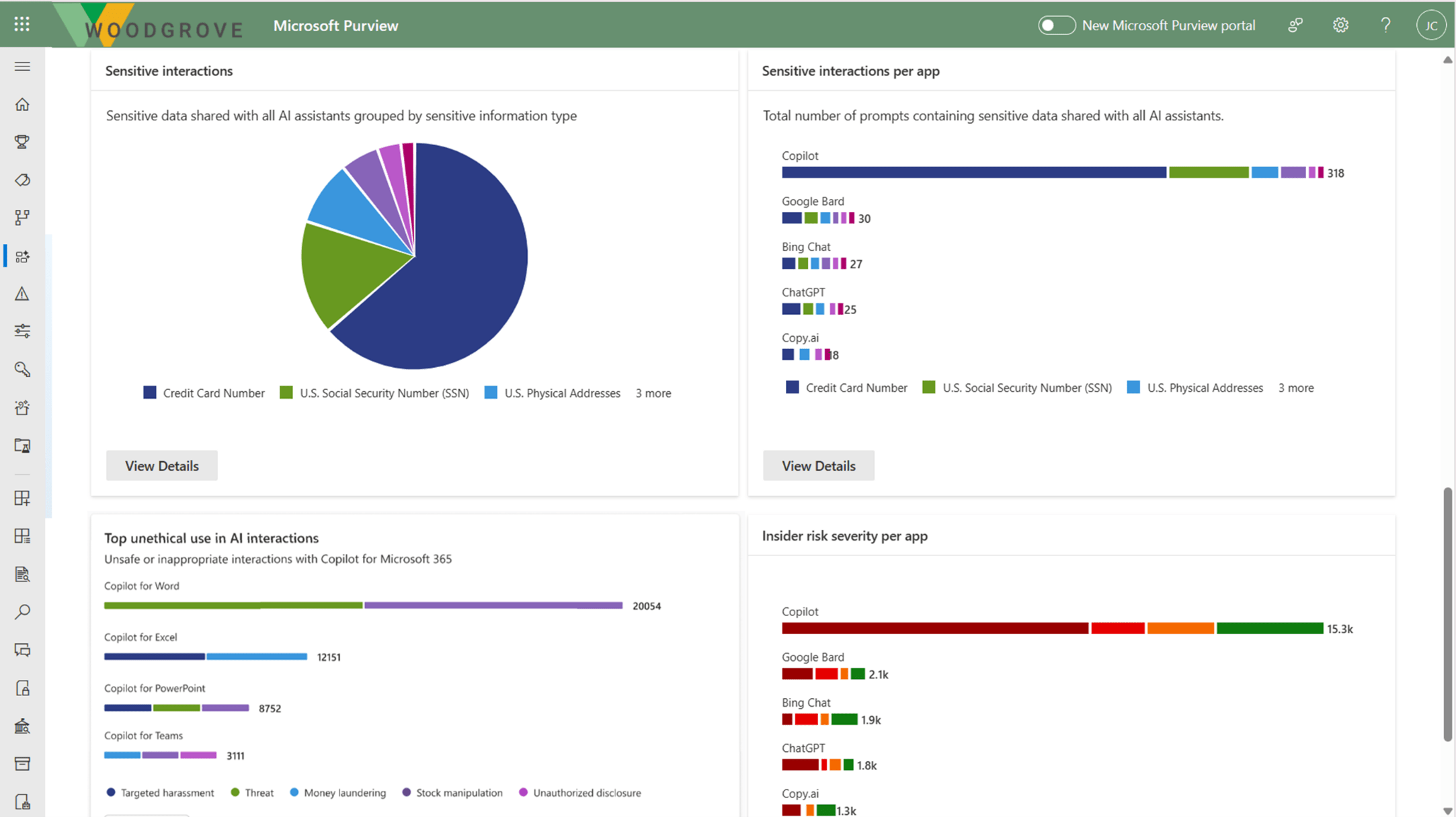The image size is (1456, 817).
Task: Open magnifier search icon in sidebar
Action: click(22, 612)
